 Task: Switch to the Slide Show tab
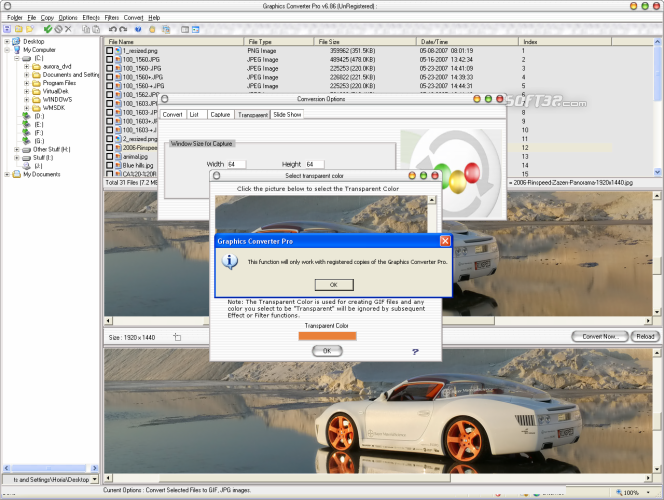click(x=287, y=114)
